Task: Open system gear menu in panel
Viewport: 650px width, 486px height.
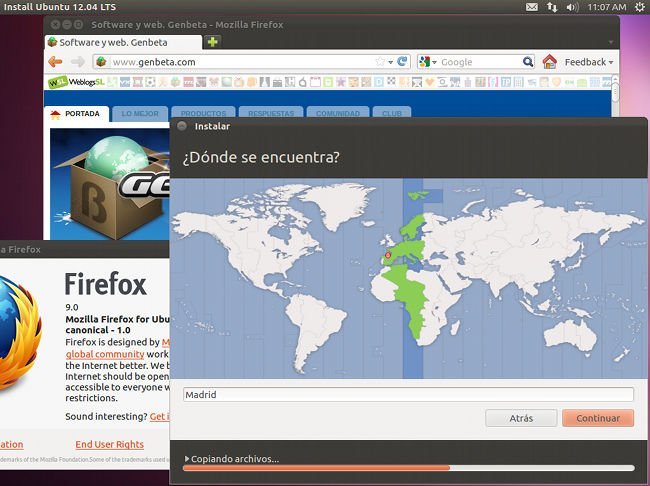Action: (640, 7)
